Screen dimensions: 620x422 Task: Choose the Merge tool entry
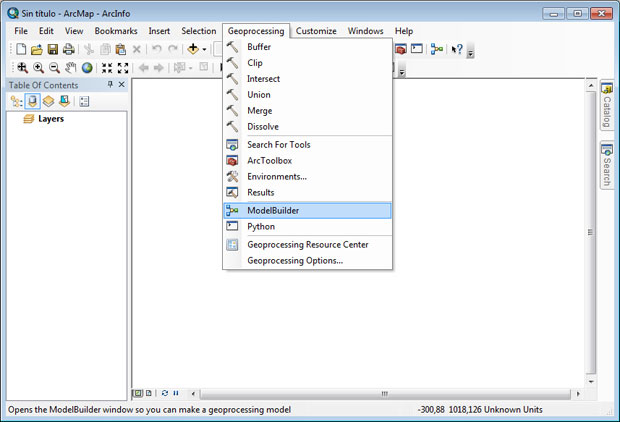coord(308,111)
